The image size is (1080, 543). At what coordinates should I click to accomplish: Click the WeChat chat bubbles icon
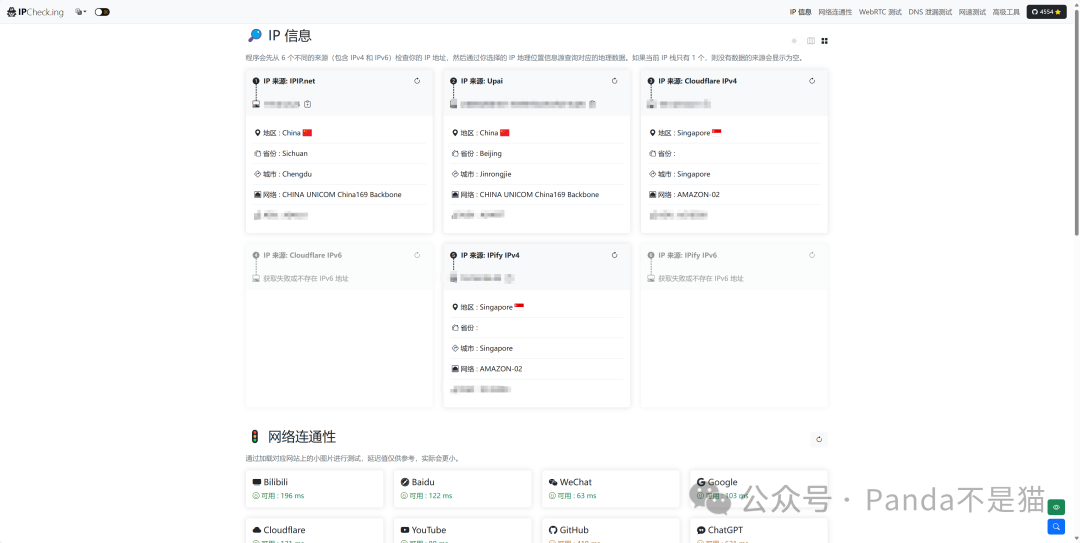tap(553, 482)
